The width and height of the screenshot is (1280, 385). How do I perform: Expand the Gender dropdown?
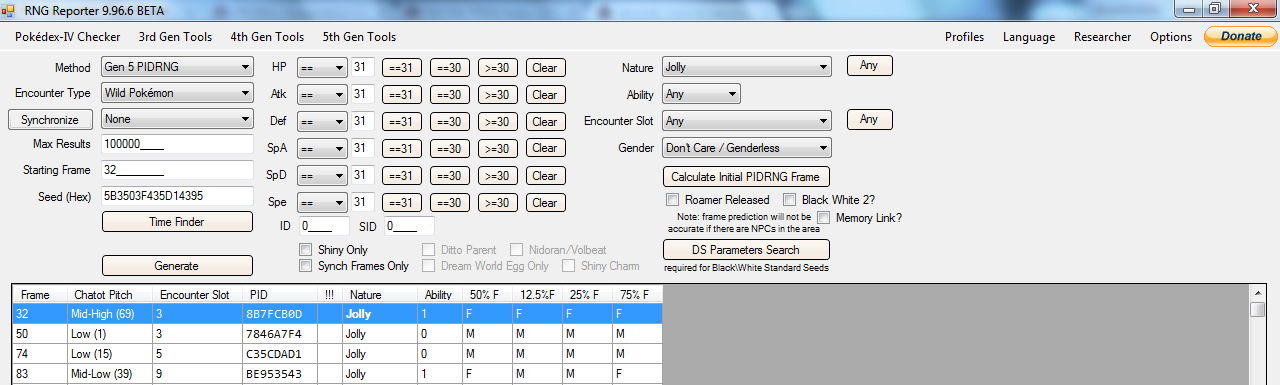[x=746, y=148]
